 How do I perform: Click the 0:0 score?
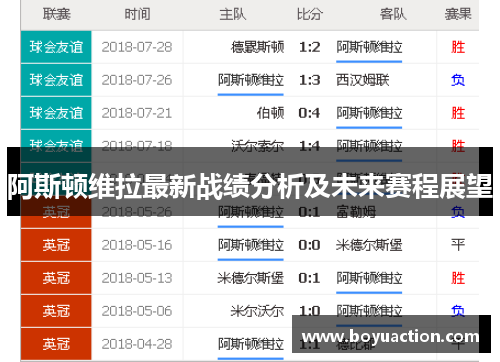(x=310, y=245)
